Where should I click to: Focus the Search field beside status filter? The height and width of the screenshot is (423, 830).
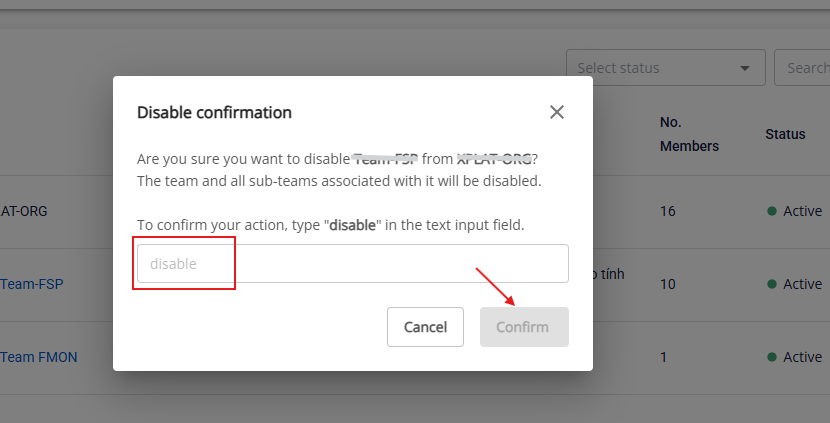point(805,68)
